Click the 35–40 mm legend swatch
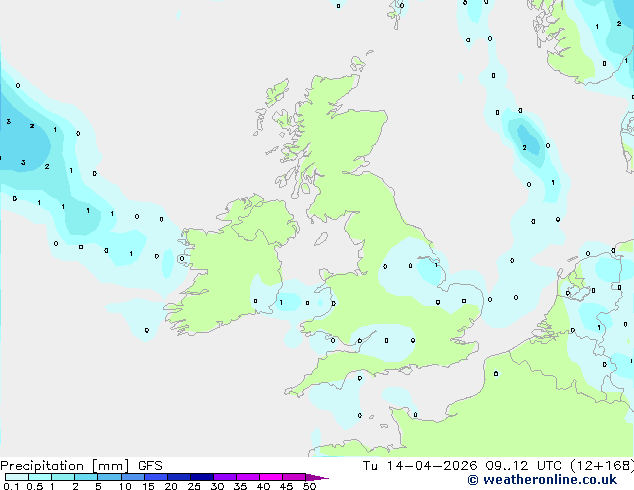This screenshot has height=490, width=634. [x=248, y=477]
